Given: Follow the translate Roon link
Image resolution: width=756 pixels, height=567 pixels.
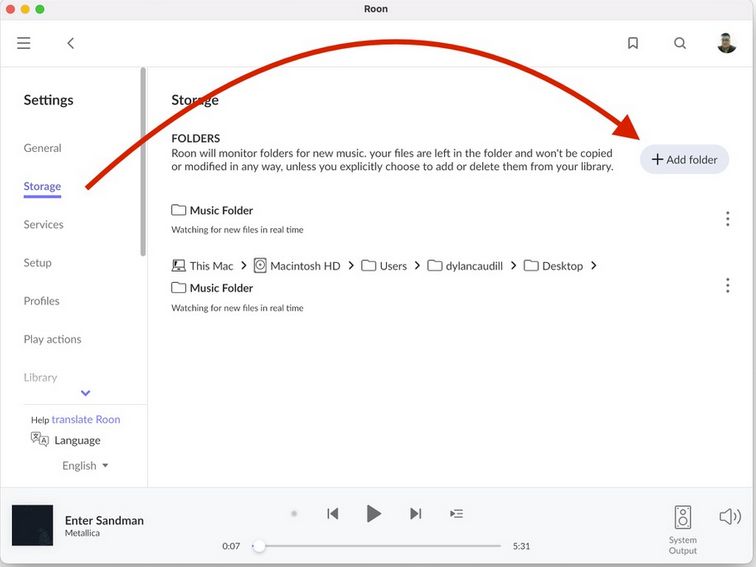Looking at the screenshot, I should click(86, 419).
